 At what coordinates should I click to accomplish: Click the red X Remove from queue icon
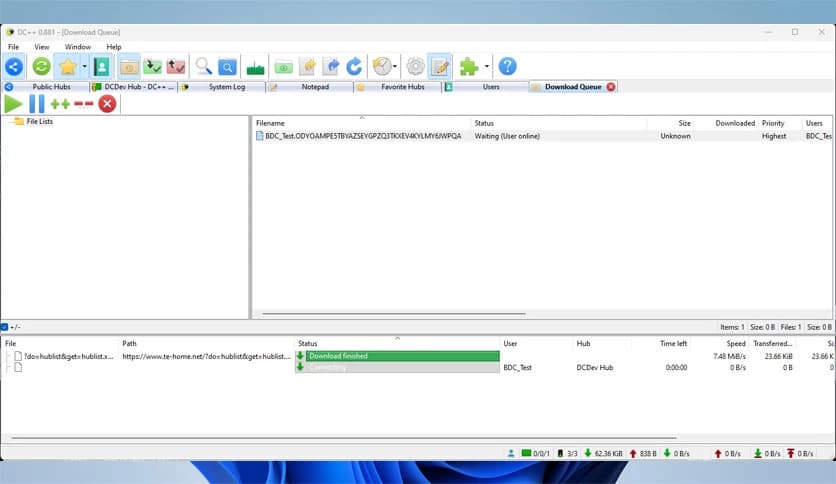(107, 104)
